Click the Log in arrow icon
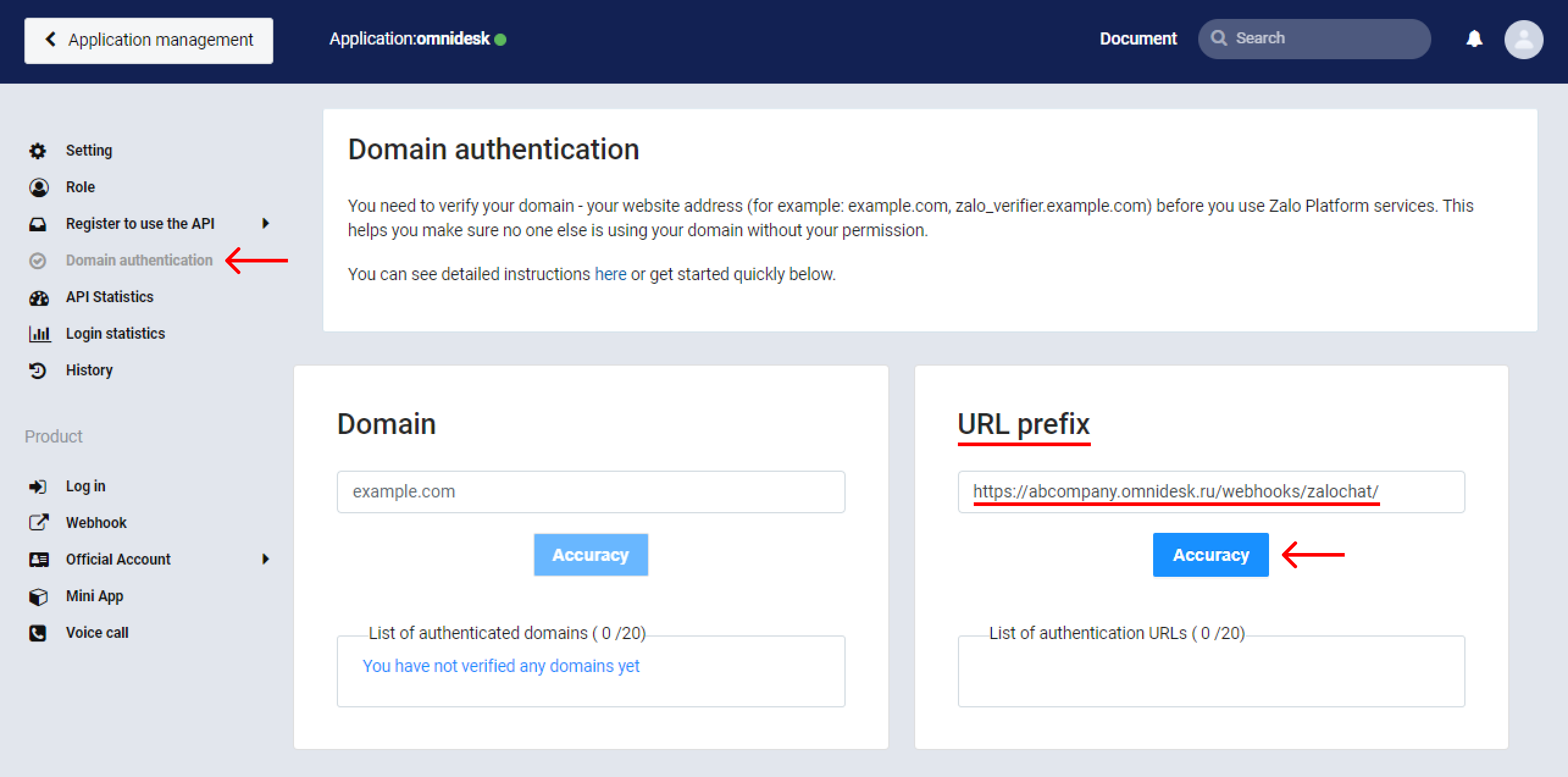This screenshot has height=777, width=1568. pyautogui.click(x=38, y=486)
